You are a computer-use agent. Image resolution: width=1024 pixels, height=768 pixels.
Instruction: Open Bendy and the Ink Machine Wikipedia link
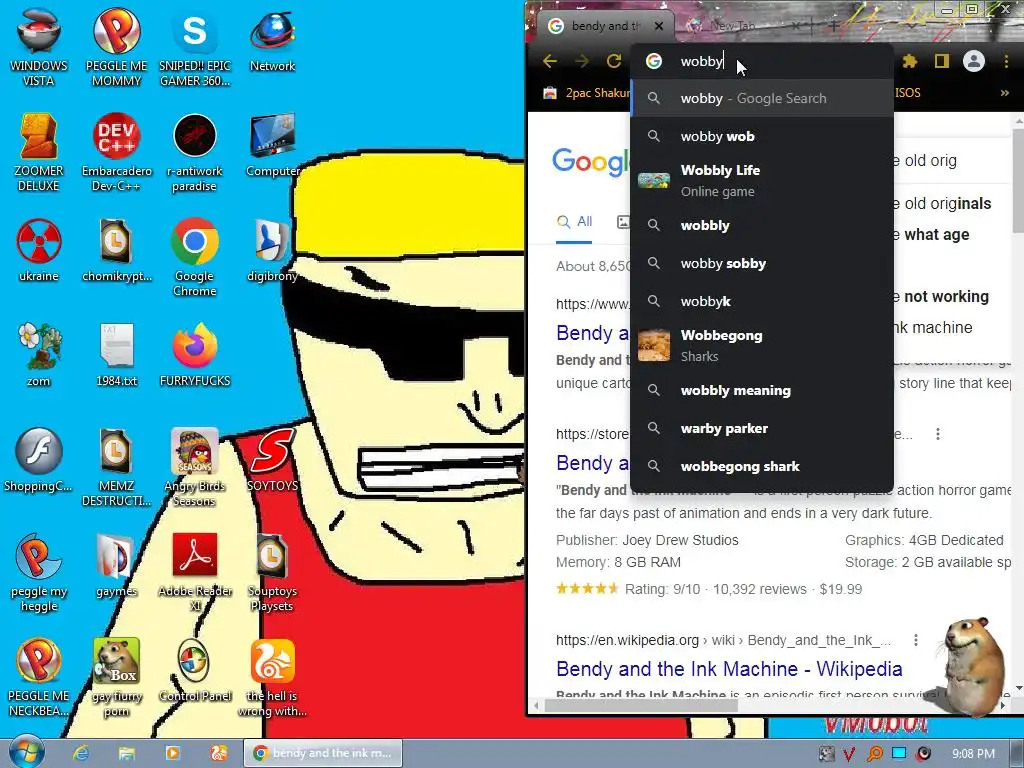729,669
